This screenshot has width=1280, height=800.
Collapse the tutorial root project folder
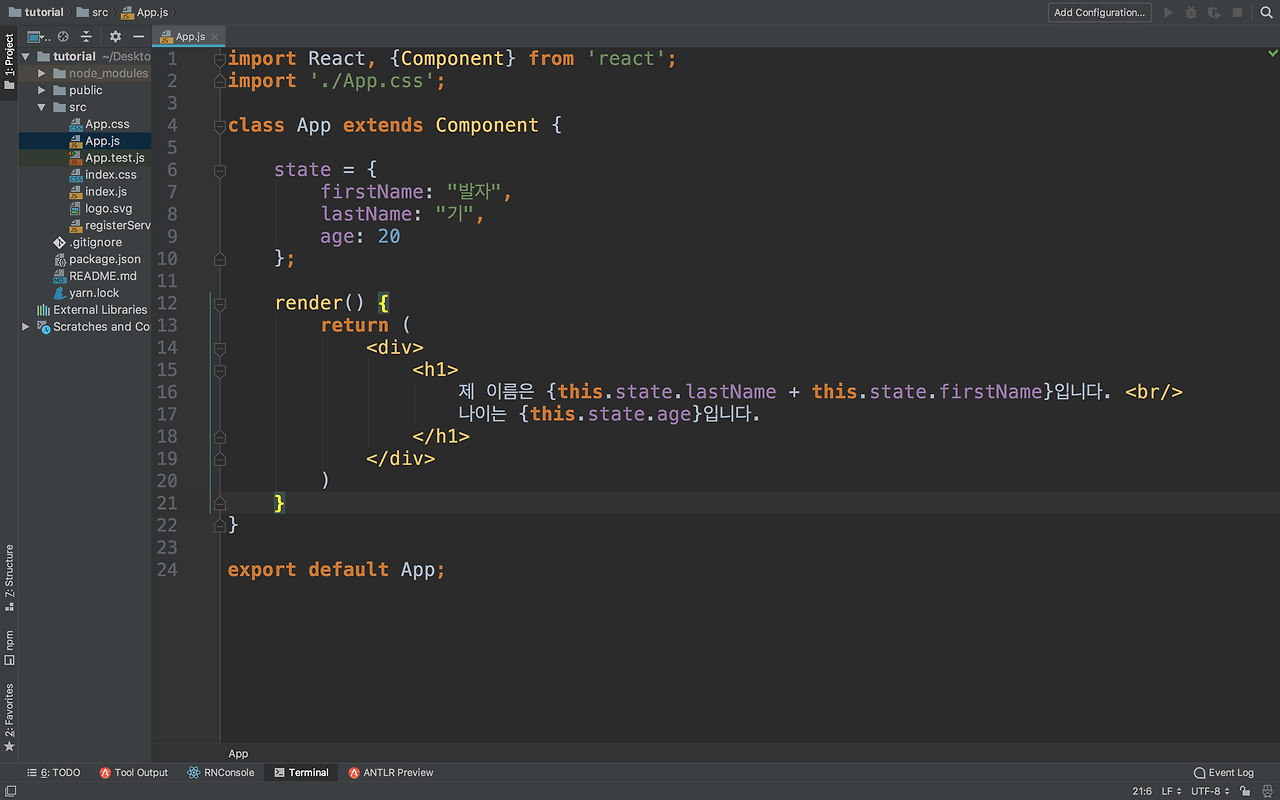(26, 57)
